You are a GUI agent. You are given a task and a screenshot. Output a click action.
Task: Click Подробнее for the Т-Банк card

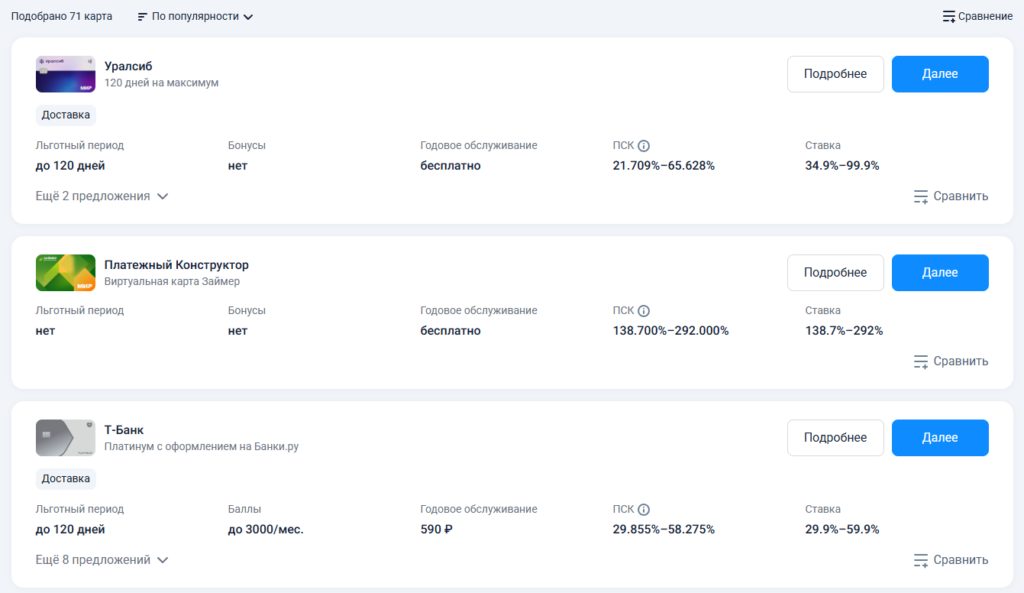835,438
